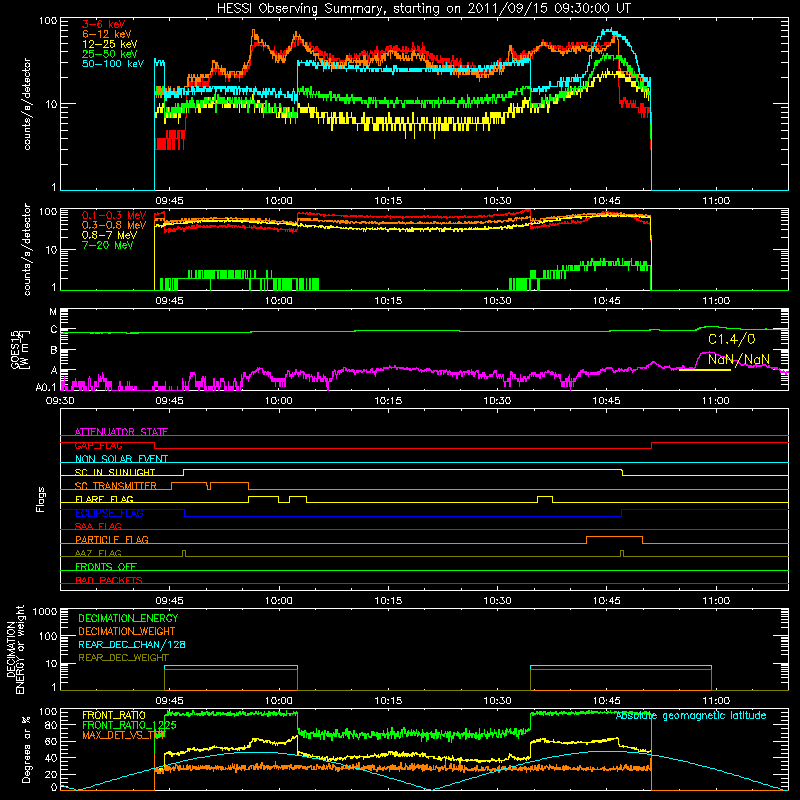
Task: Select the GOES15 axis label
Action: [18, 349]
